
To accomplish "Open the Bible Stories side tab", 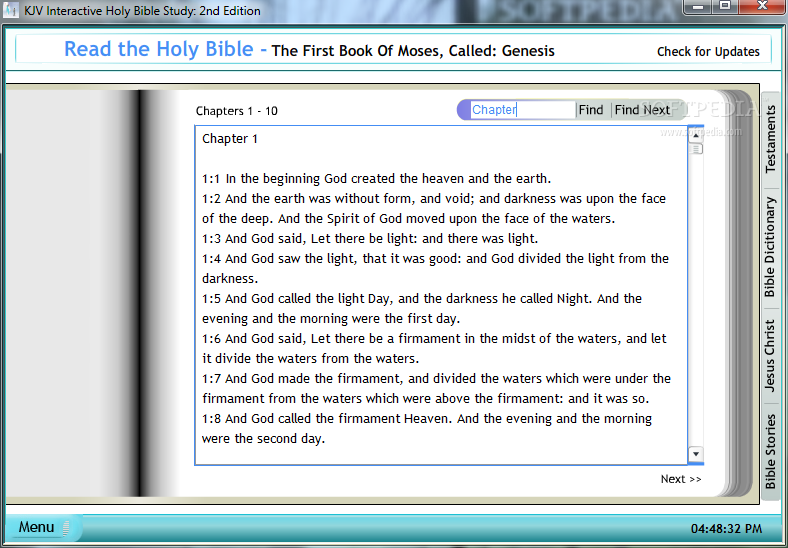I will pos(770,451).
